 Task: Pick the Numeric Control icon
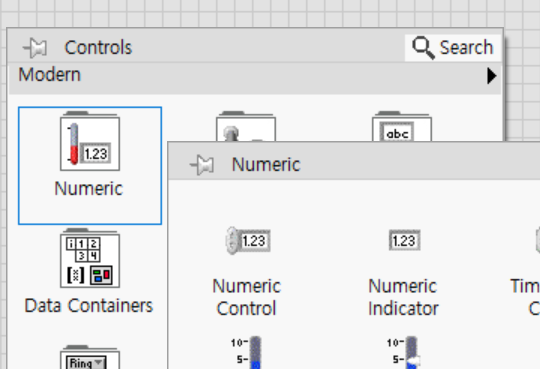248,240
